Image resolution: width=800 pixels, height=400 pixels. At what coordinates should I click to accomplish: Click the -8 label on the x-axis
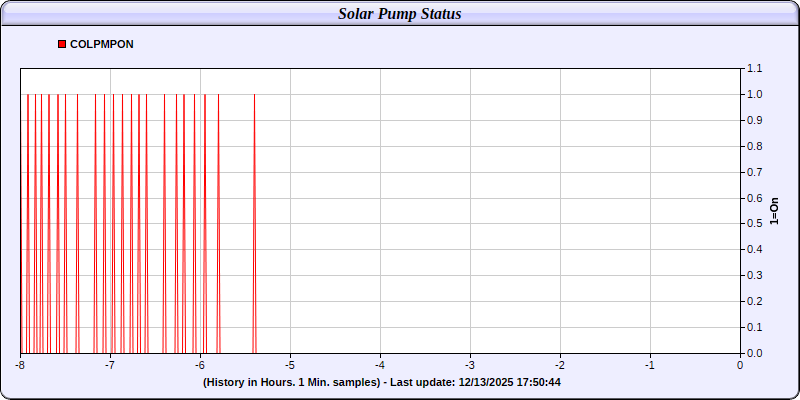(19, 366)
